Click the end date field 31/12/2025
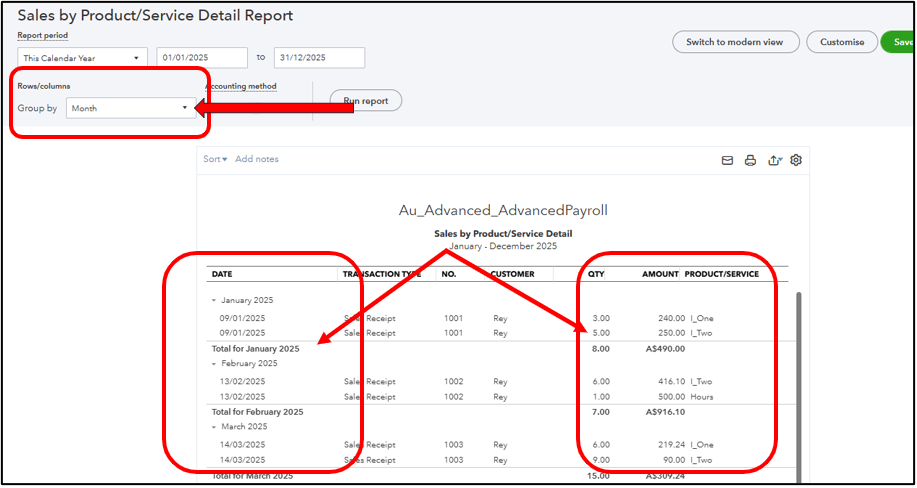917x488 pixels. [319, 58]
